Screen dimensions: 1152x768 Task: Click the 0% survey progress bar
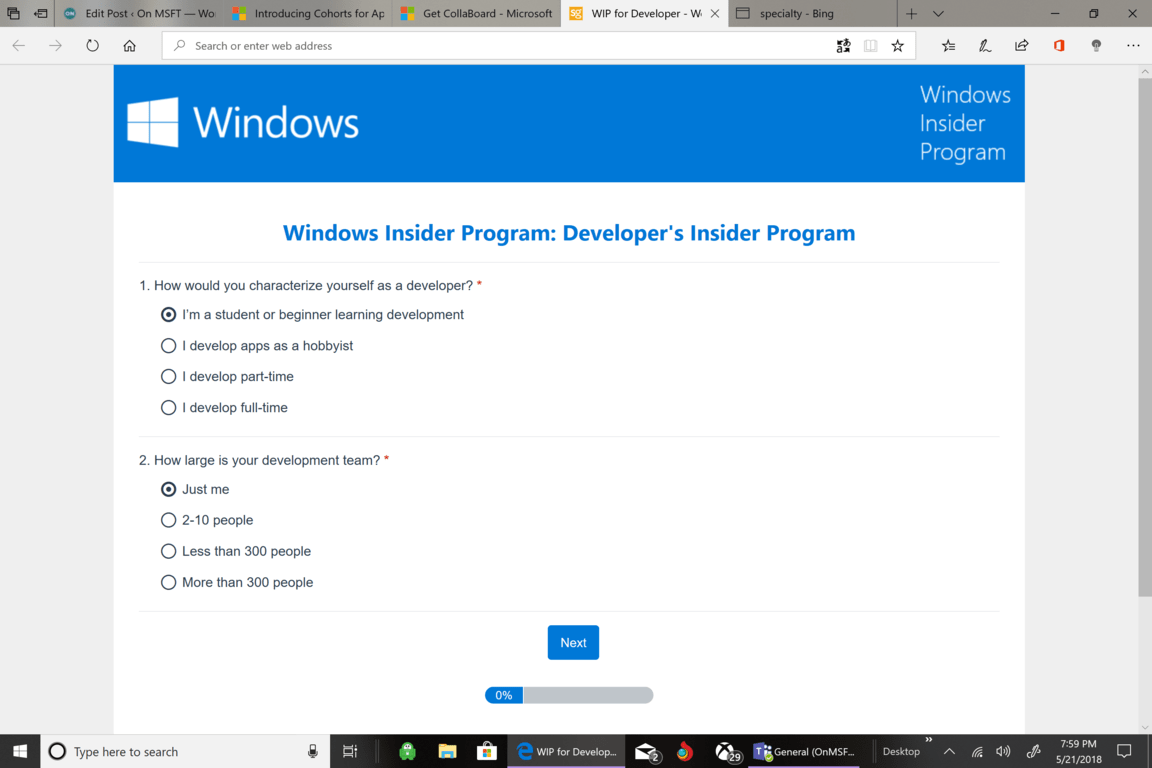(x=569, y=695)
